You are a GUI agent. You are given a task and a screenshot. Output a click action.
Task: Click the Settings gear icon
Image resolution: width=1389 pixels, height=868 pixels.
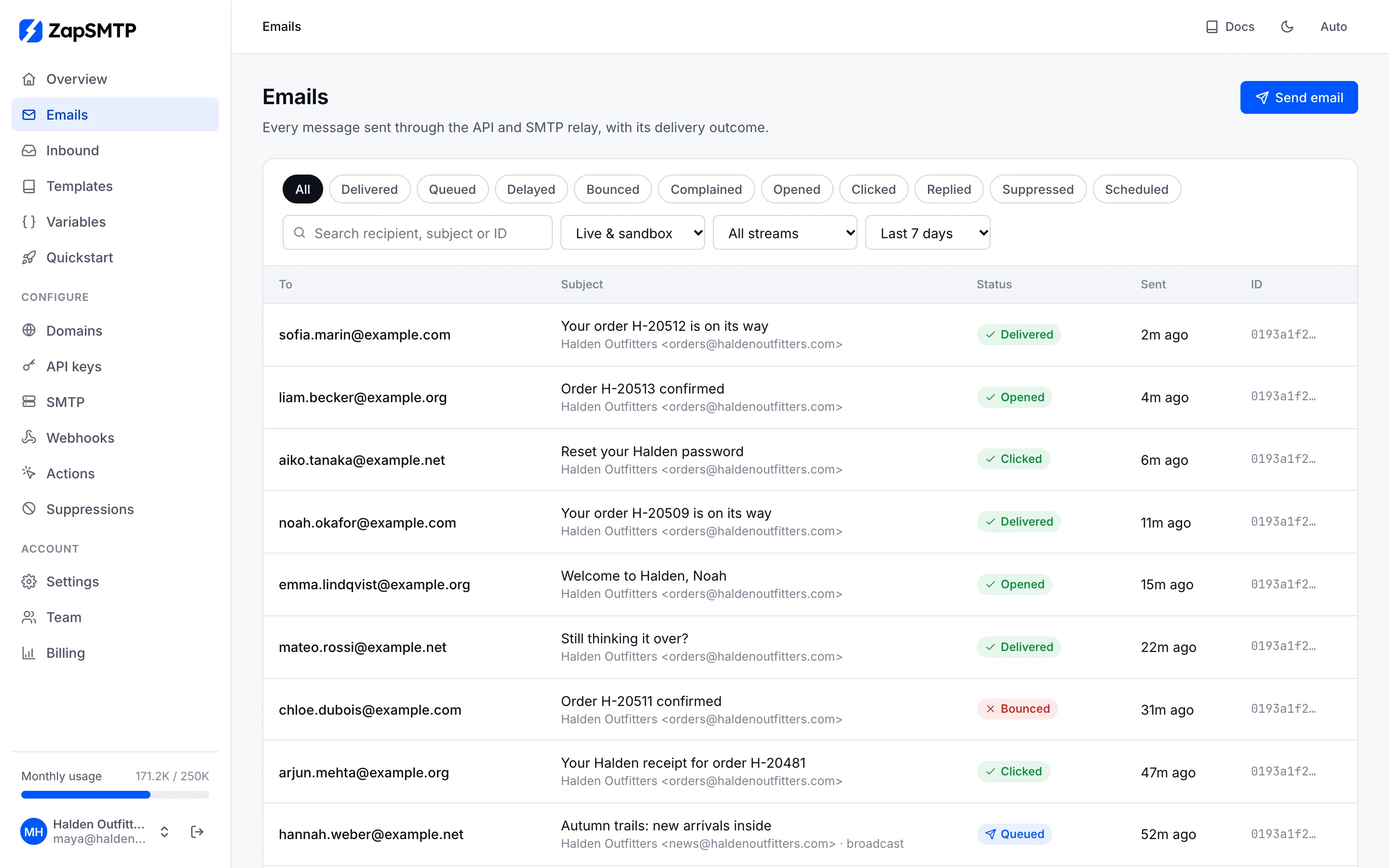[x=29, y=582]
